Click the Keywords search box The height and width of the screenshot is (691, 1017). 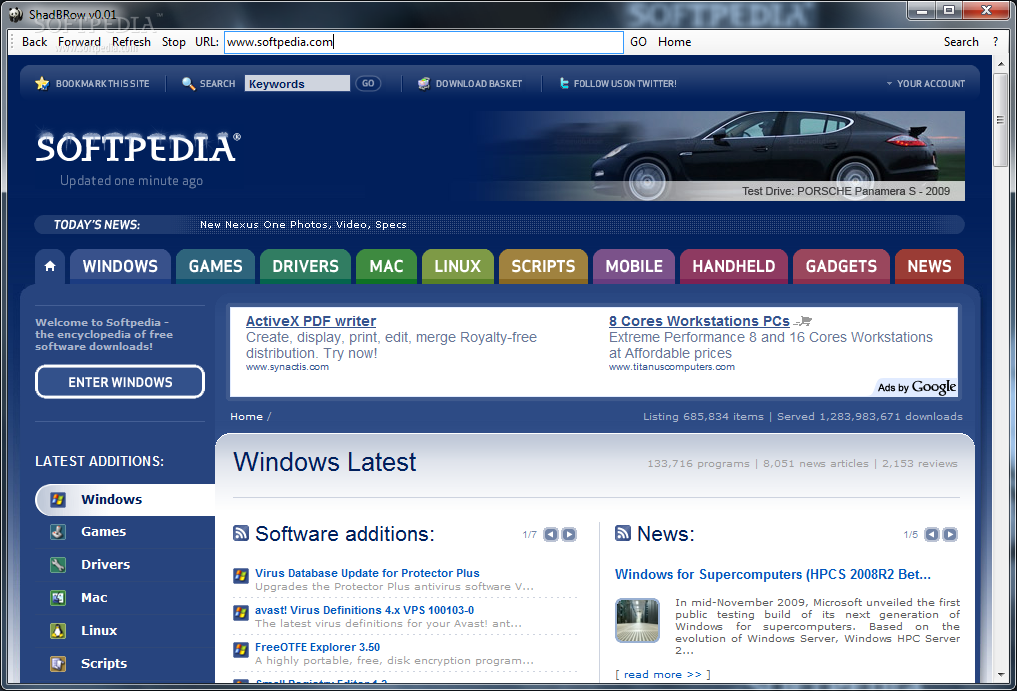[297, 83]
